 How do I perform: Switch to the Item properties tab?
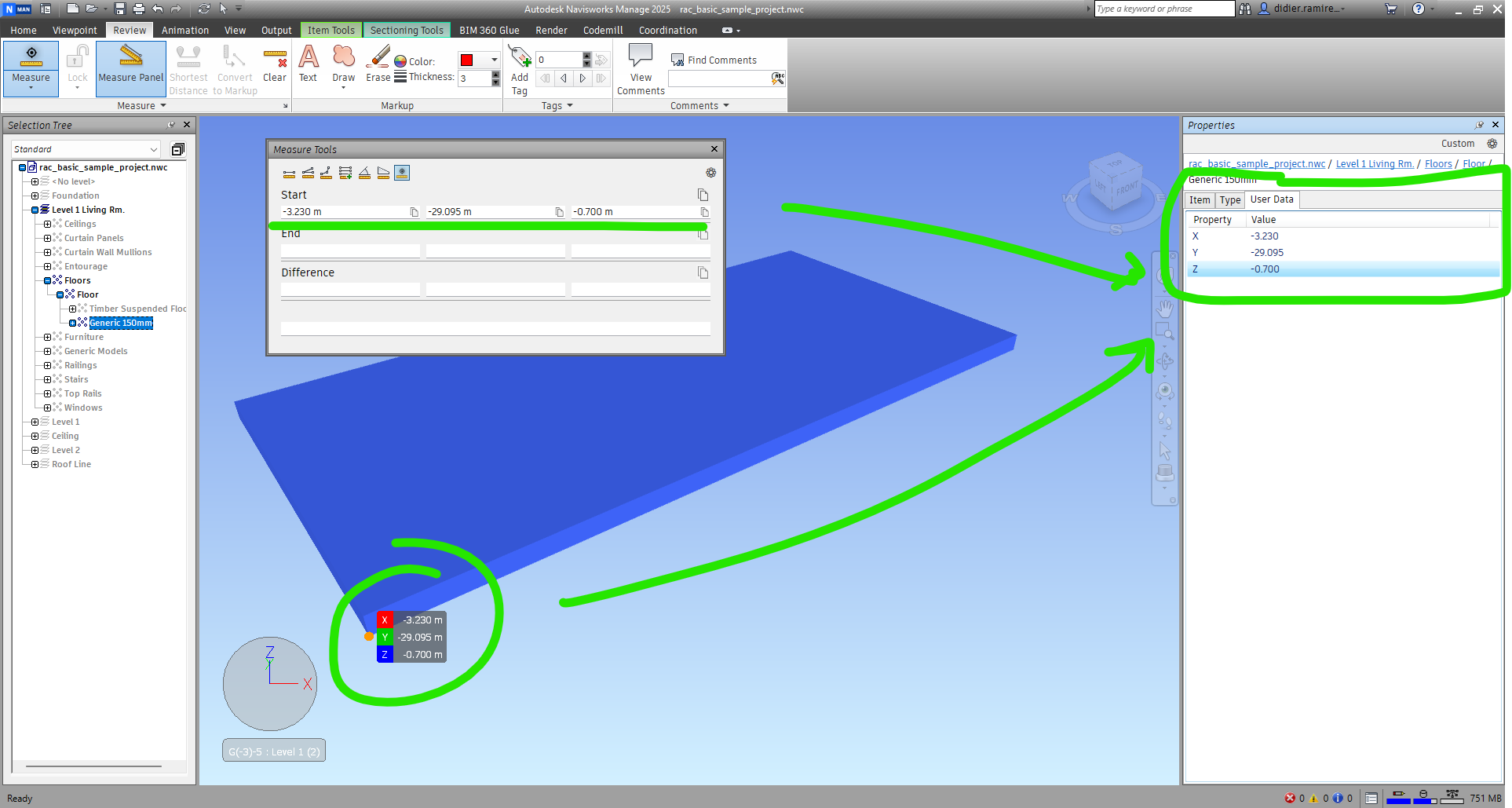[1200, 200]
